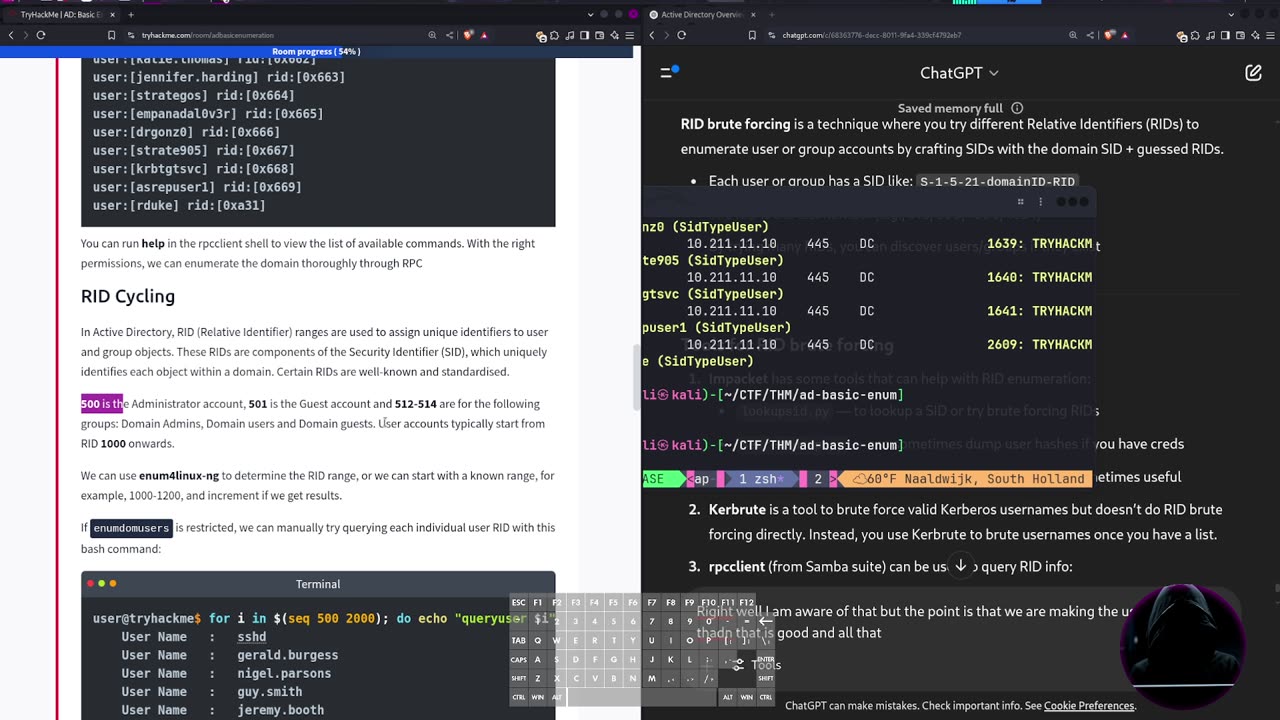This screenshot has width=1280, height=720.
Task: Click user:[asrepuser1] rid:[0x669] line
Action: (197, 187)
